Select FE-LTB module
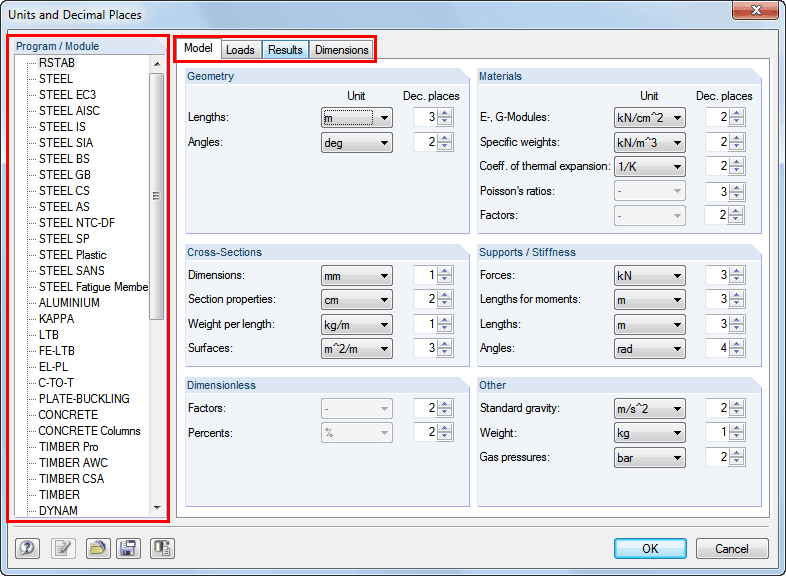 click(57, 351)
